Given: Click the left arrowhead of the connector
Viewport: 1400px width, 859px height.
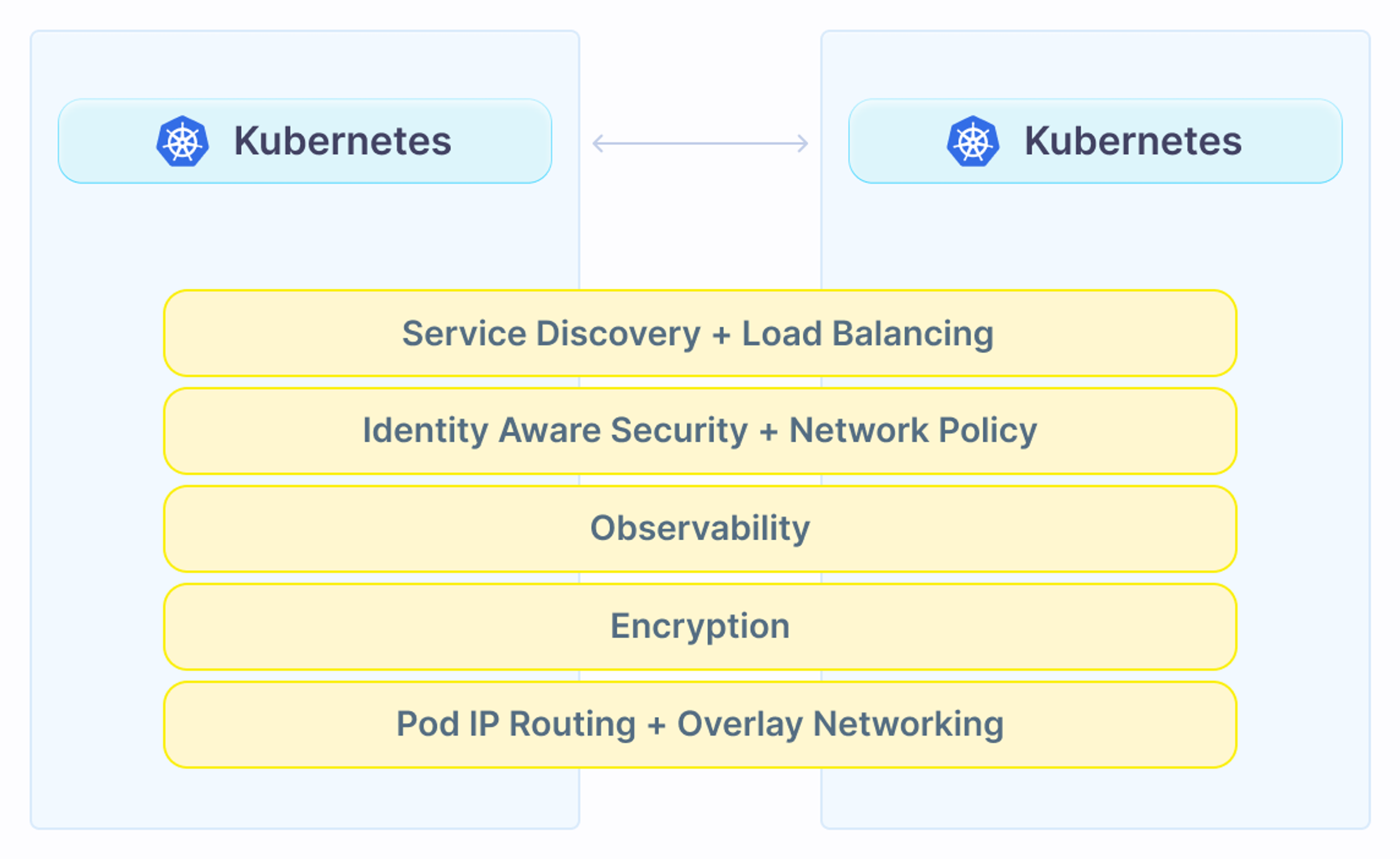Looking at the screenshot, I should point(597,143).
